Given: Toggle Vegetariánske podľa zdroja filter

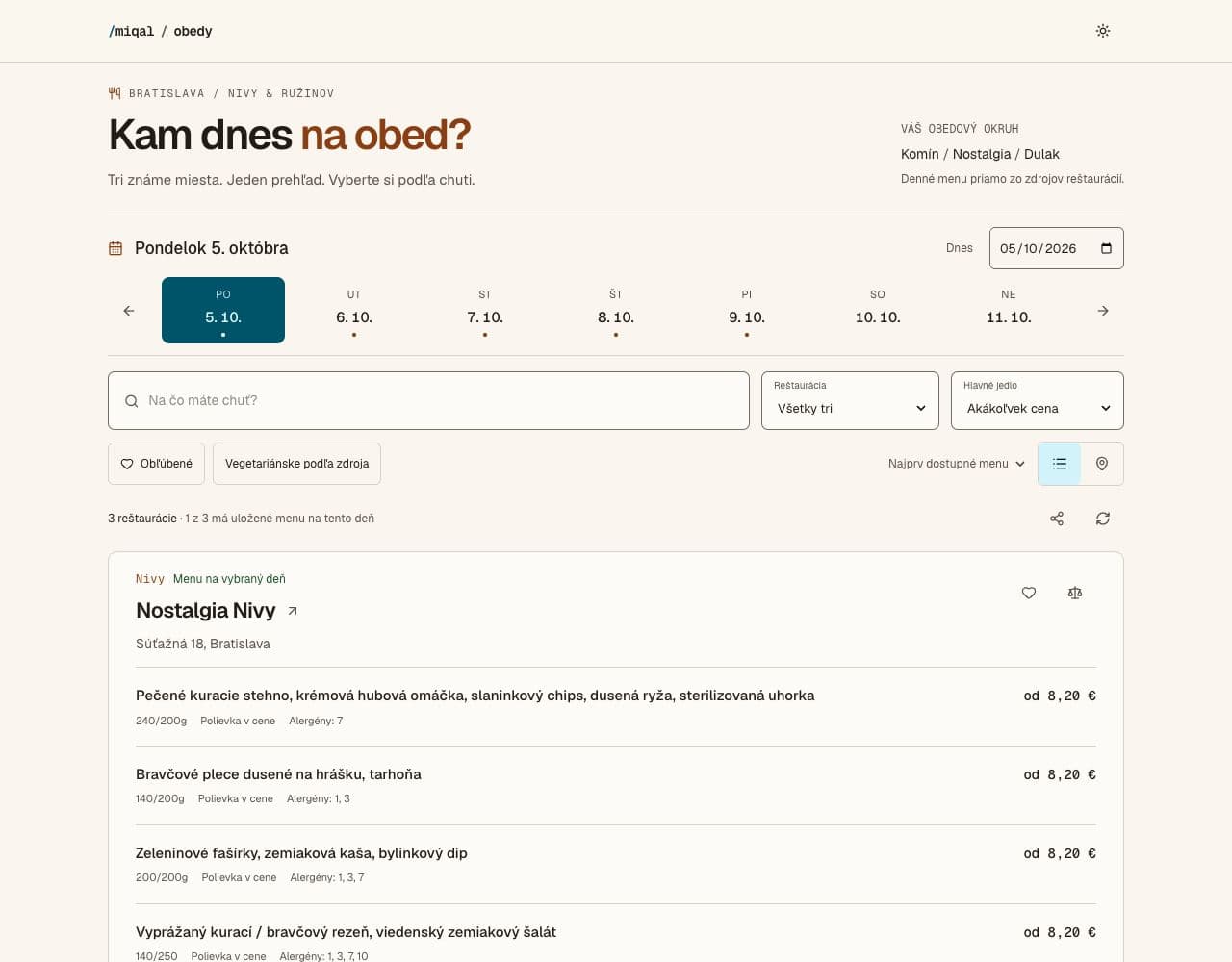Looking at the screenshot, I should click(x=296, y=464).
